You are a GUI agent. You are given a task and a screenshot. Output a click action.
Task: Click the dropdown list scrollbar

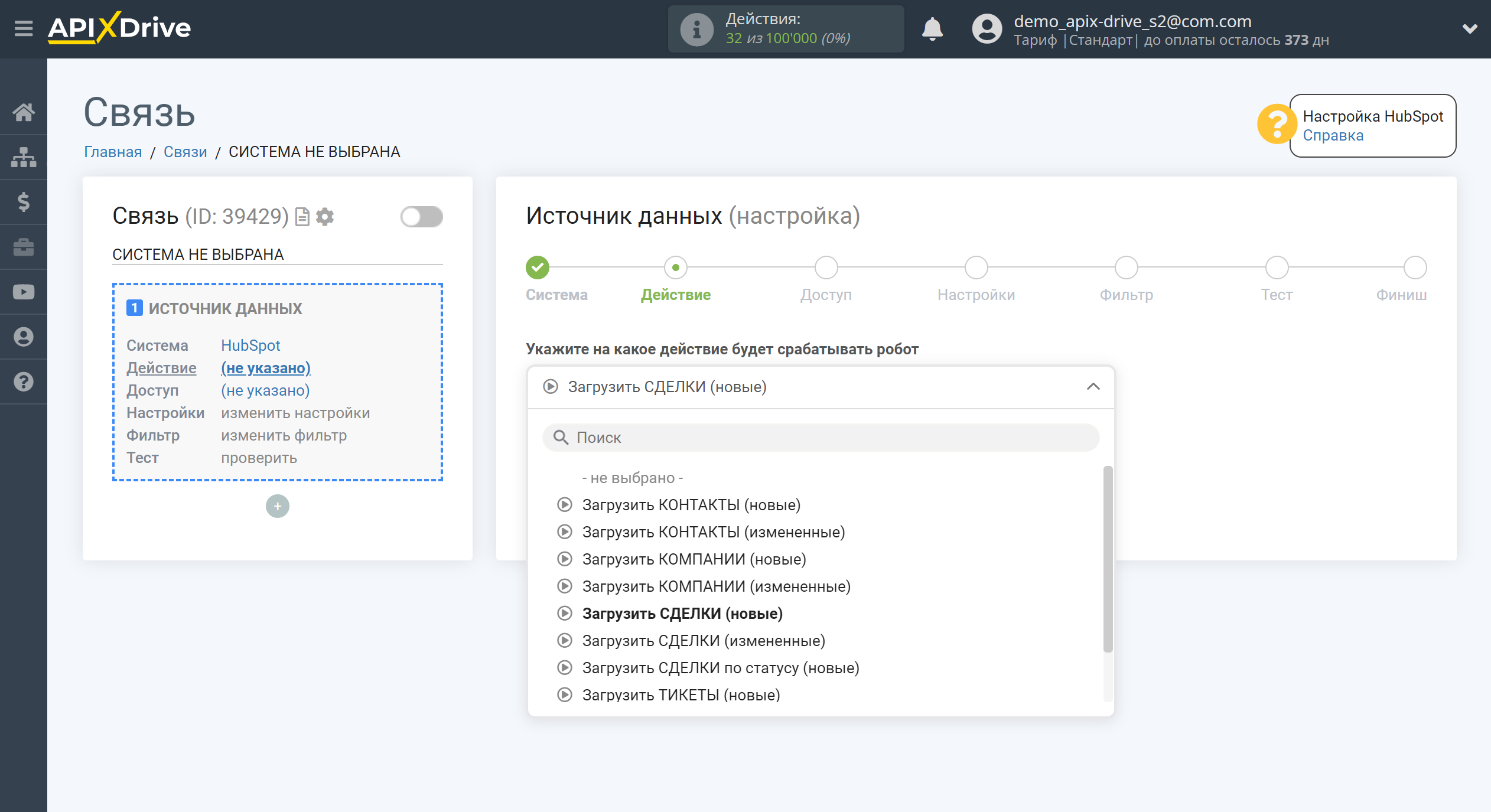point(1108,559)
